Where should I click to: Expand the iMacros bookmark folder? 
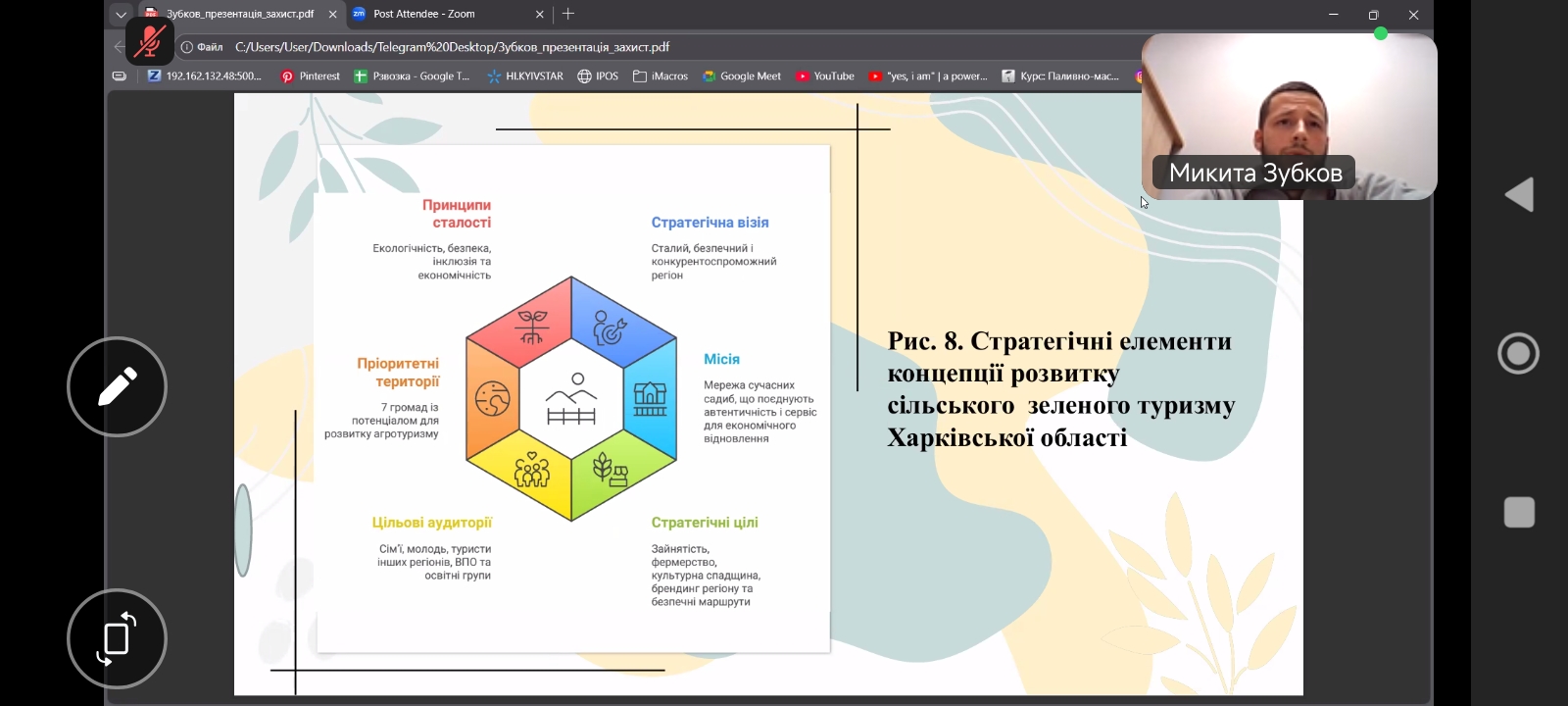661,76
